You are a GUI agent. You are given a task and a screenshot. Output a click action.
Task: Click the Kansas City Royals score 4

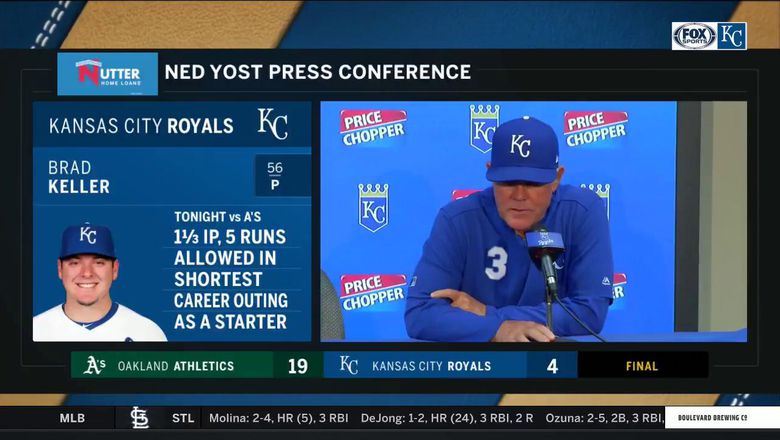pos(552,366)
